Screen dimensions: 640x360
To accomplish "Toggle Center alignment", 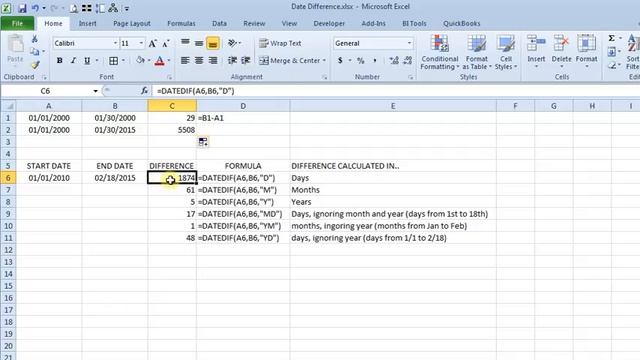I will (x=199, y=60).
